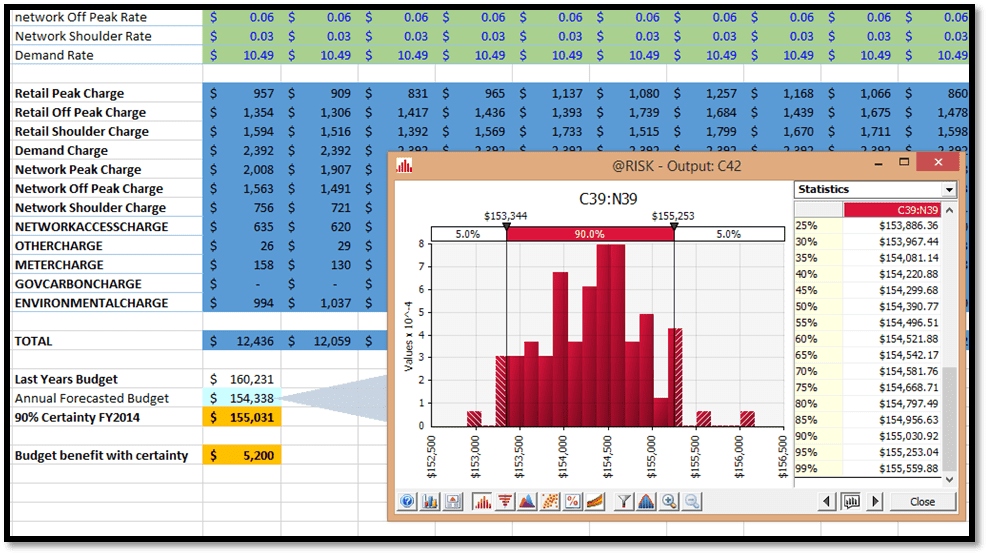Switch to the tornado graph icon
The width and height of the screenshot is (988, 555).
pyautogui.click(x=504, y=502)
